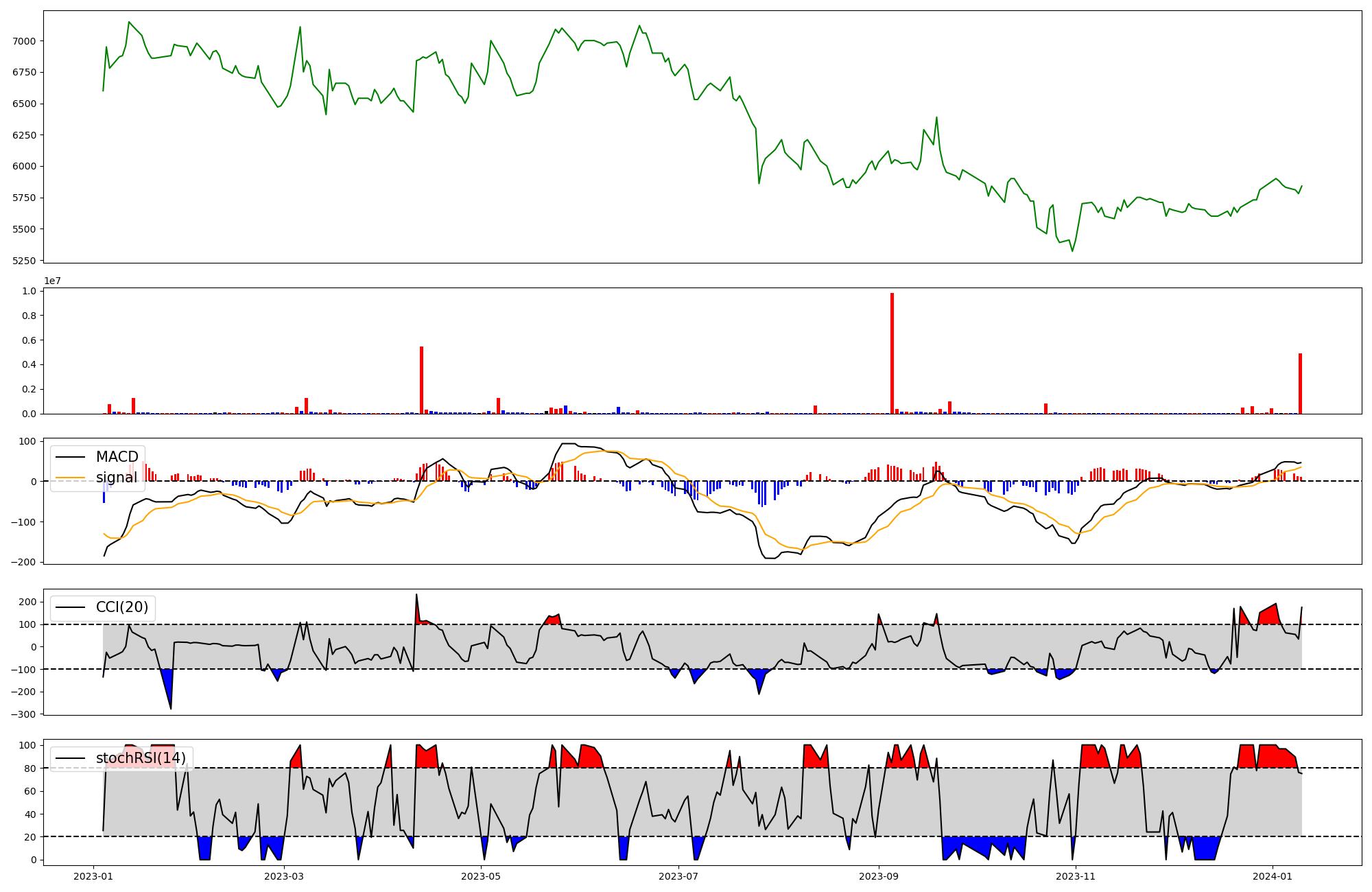Click the orange signal legend label
This screenshot has width=1372, height=892.
point(117,478)
